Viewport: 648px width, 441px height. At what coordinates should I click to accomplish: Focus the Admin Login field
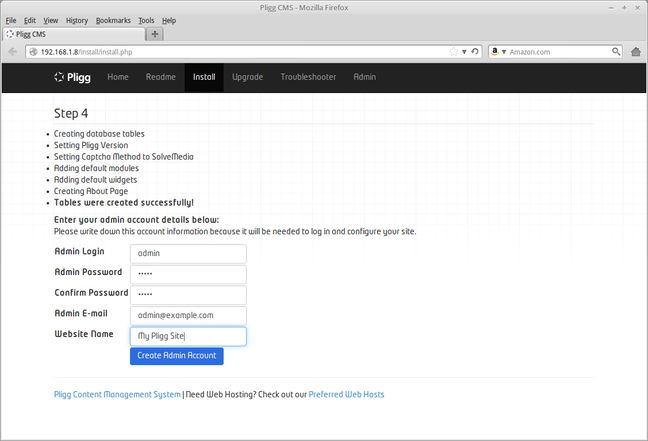pyautogui.click(x=188, y=253)
